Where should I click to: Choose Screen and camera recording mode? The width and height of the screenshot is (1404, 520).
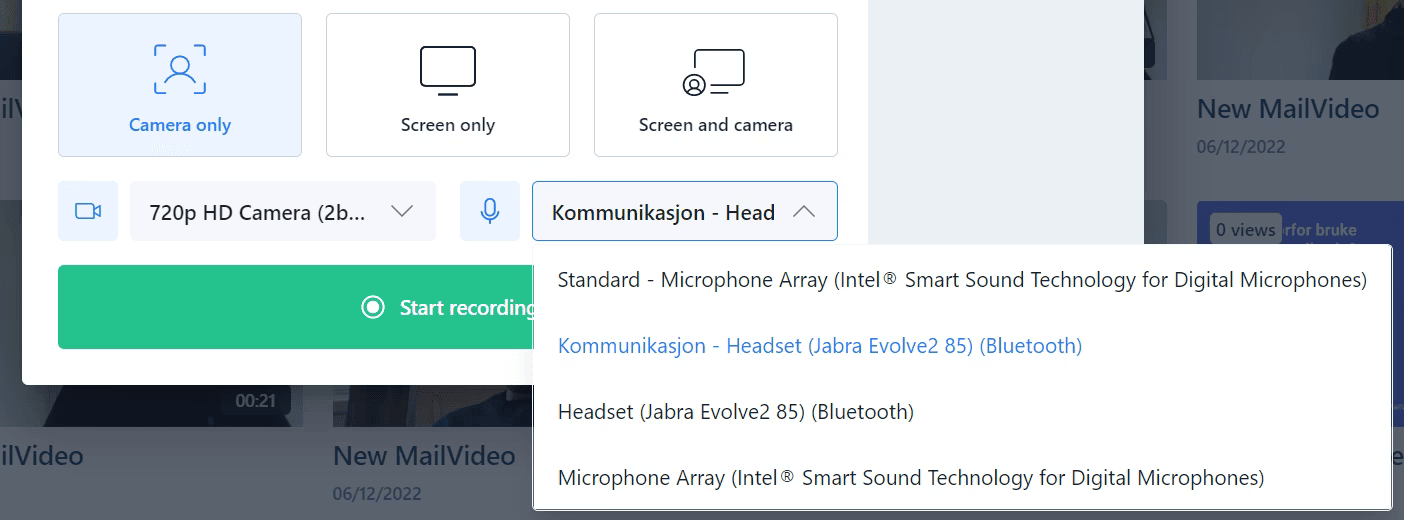pyautogui.click(x=716, y=85)
